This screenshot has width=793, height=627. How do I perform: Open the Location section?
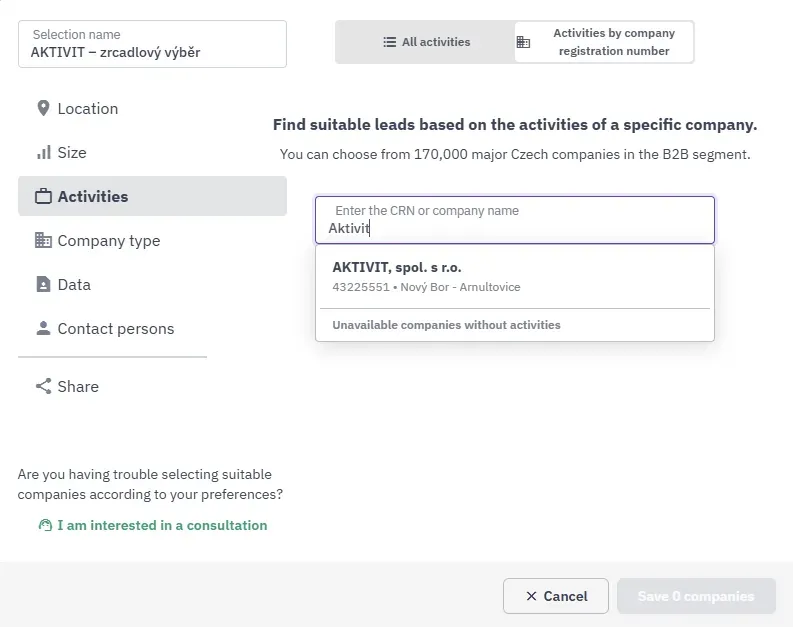click(x=152, y=108)
